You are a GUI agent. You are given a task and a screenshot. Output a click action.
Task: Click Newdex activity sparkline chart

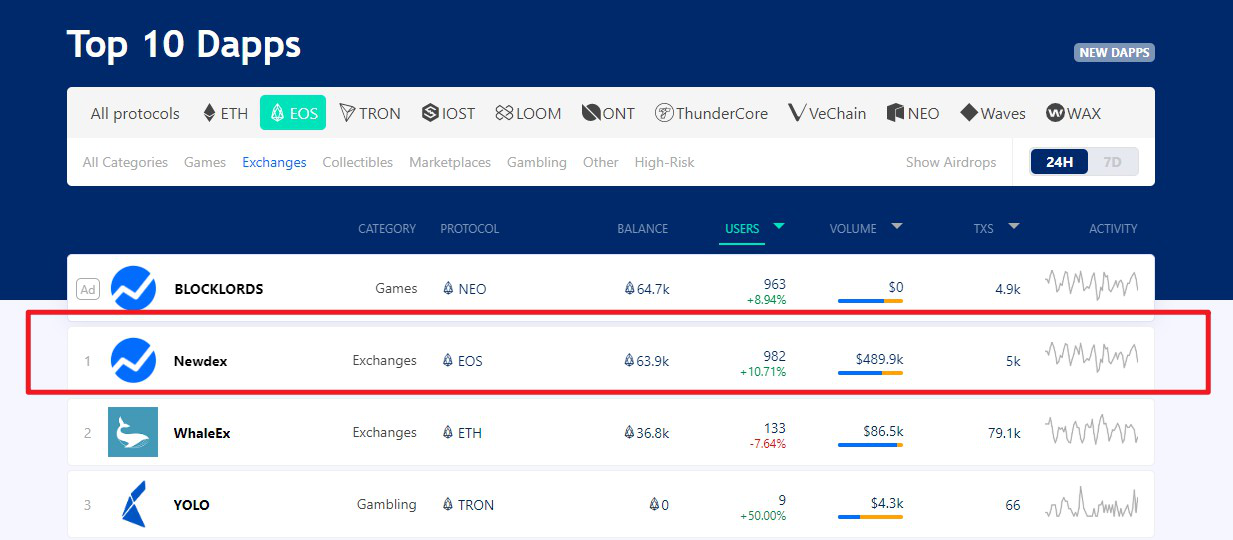(1092, 356)
